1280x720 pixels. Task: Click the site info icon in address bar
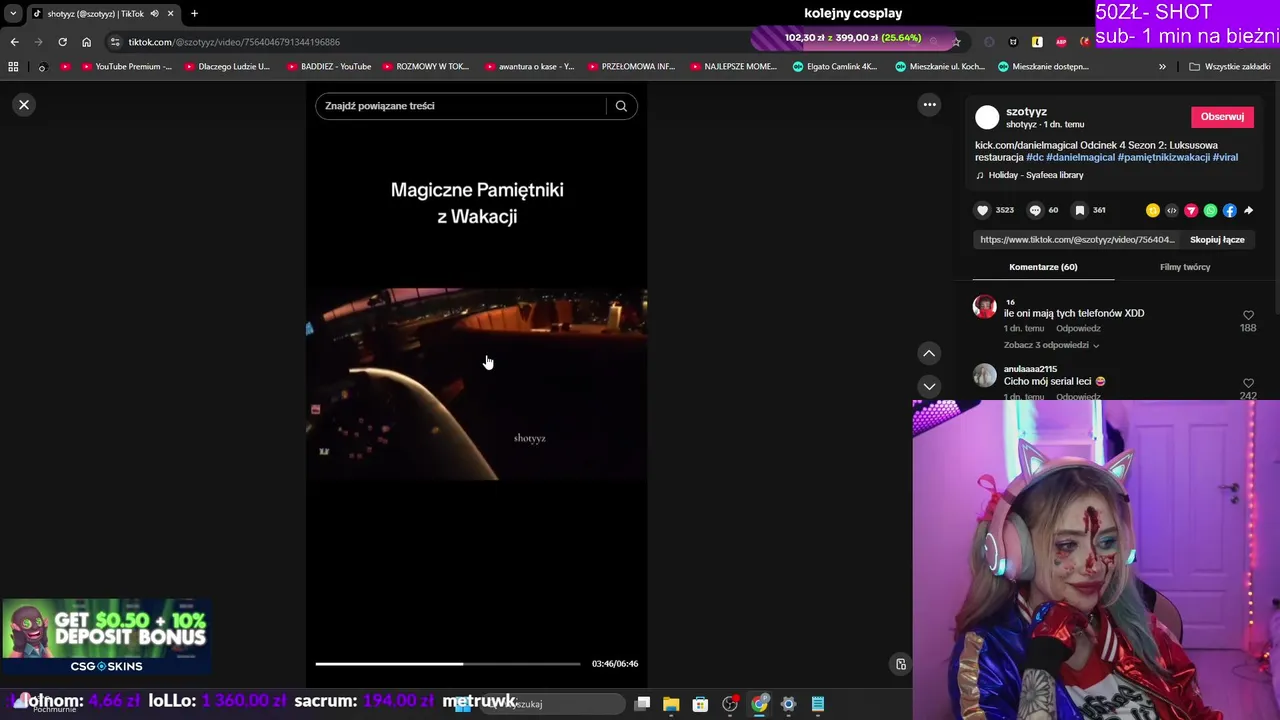coord(115,42)
